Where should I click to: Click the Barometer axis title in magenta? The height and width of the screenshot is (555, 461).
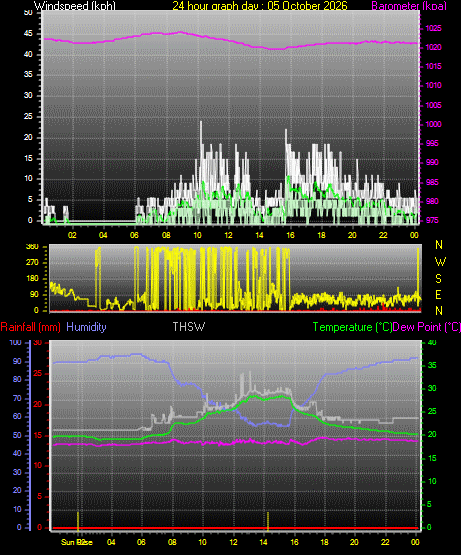[409, 6]
